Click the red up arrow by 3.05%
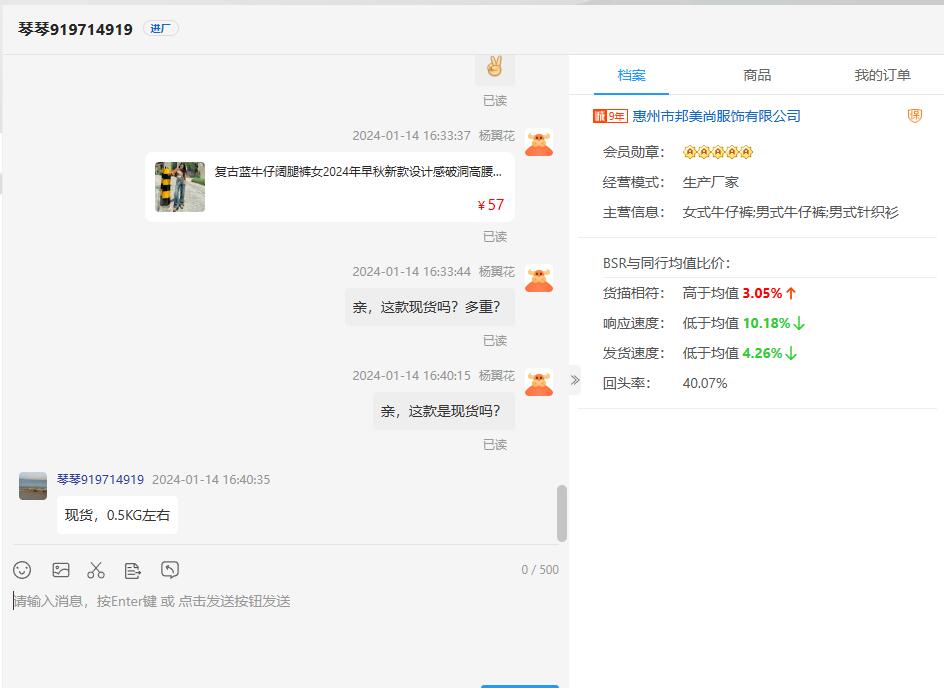 click(790, 293)
